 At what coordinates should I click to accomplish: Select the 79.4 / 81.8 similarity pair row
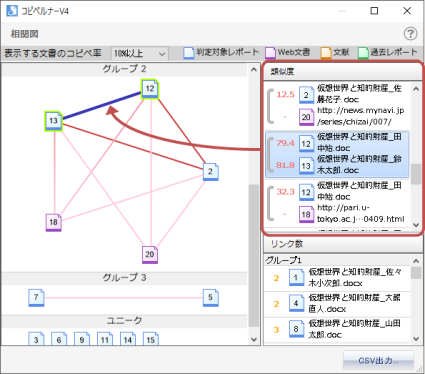pos(337,154)
